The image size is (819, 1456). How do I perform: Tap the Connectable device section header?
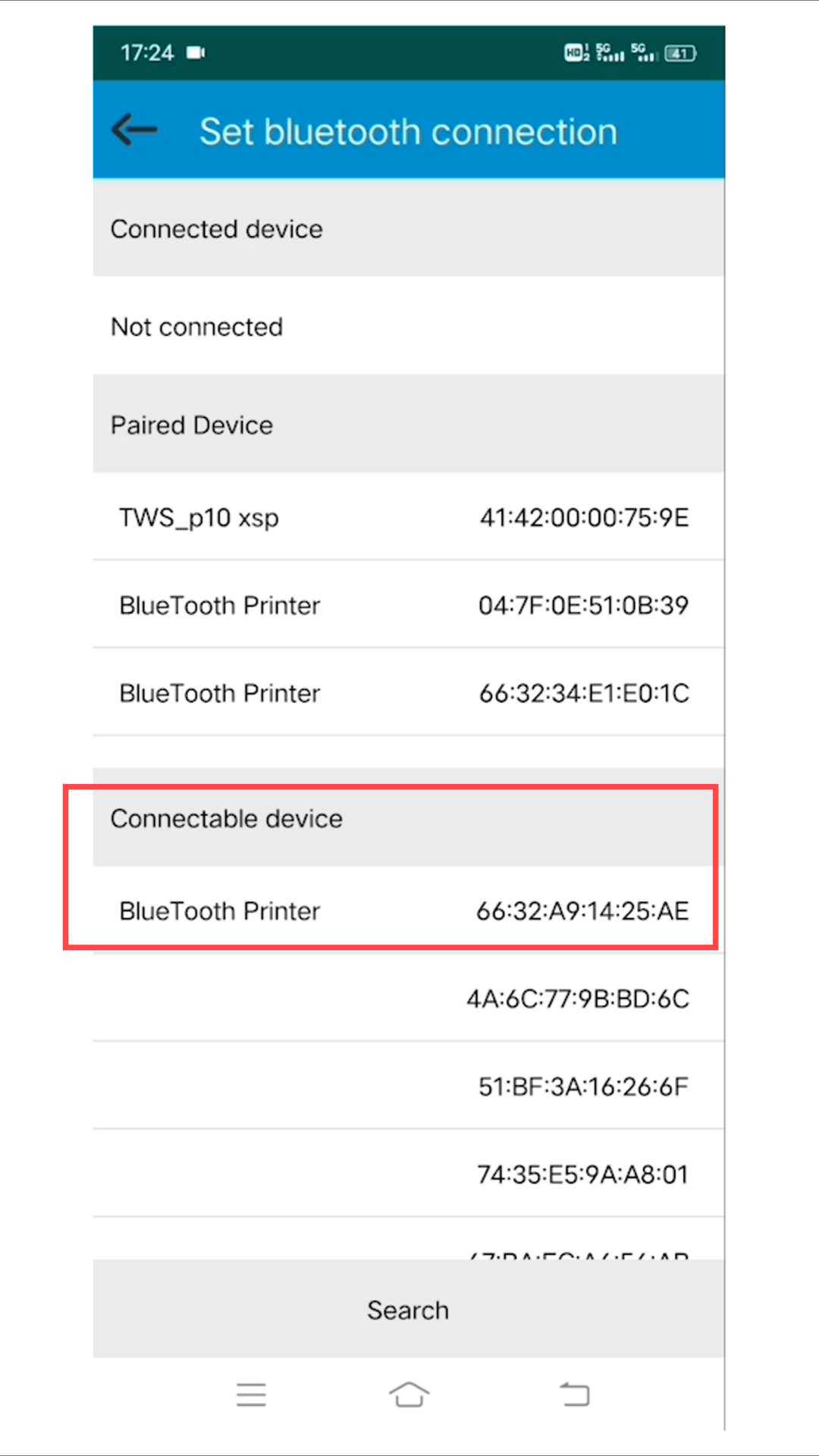click(x=408, y=817)
